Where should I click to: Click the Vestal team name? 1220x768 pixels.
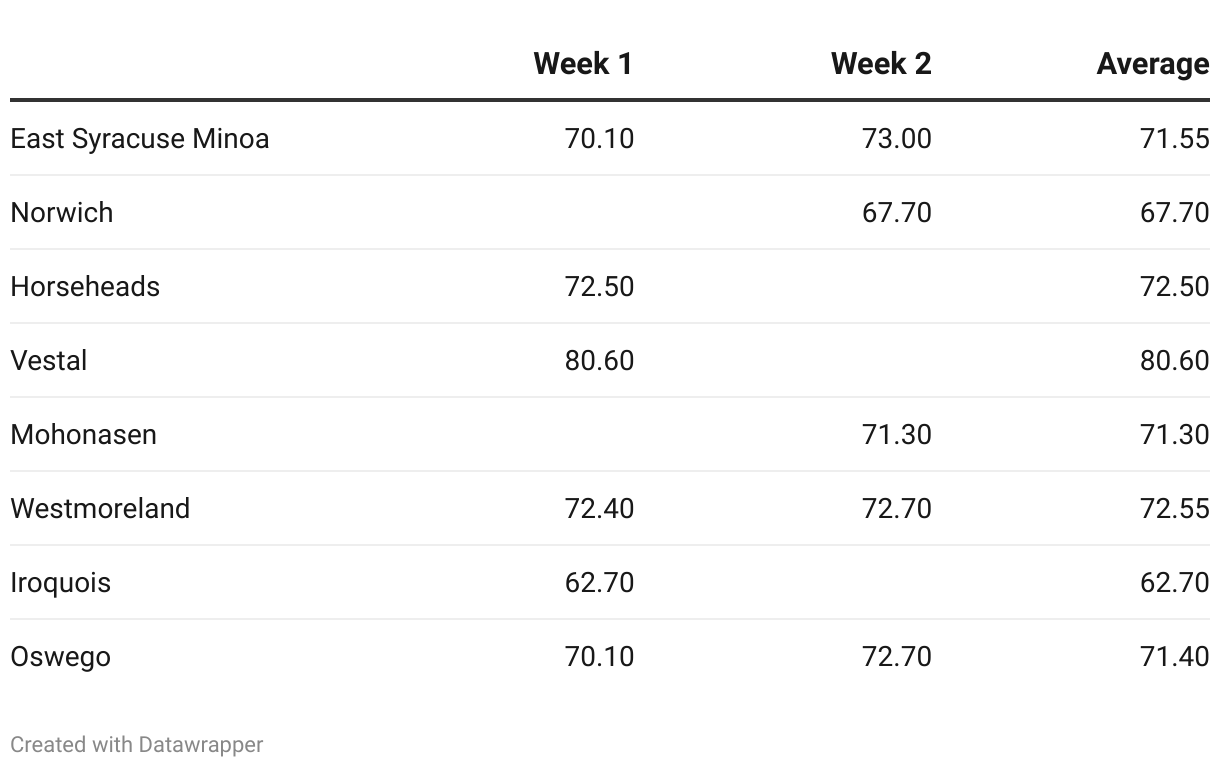pos(49,360)
